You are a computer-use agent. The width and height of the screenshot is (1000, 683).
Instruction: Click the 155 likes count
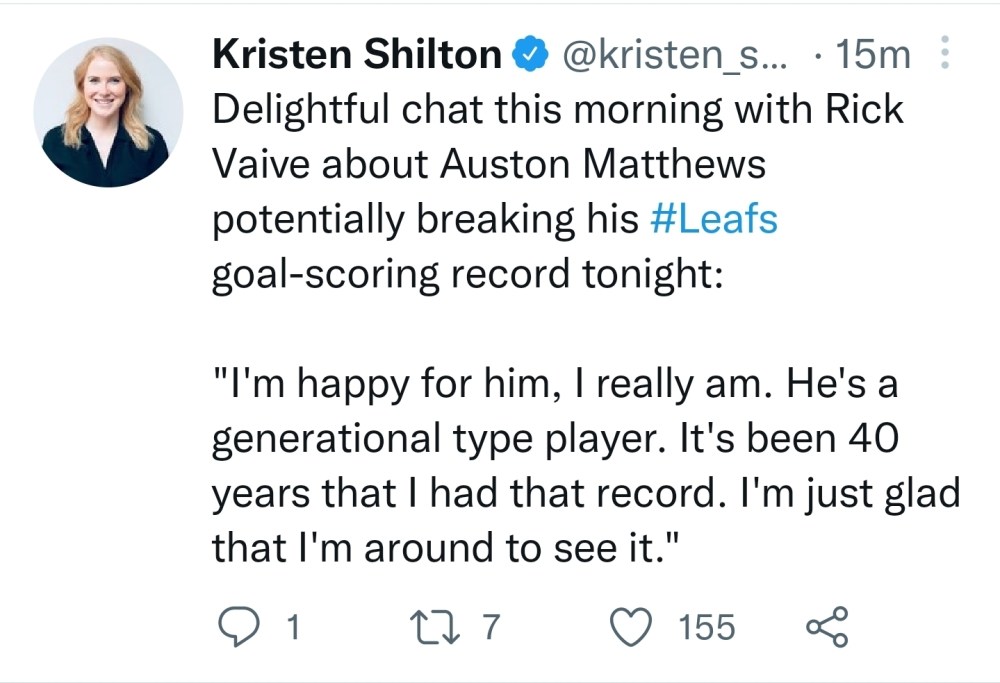pyautogui.click(x=706, y=628)
